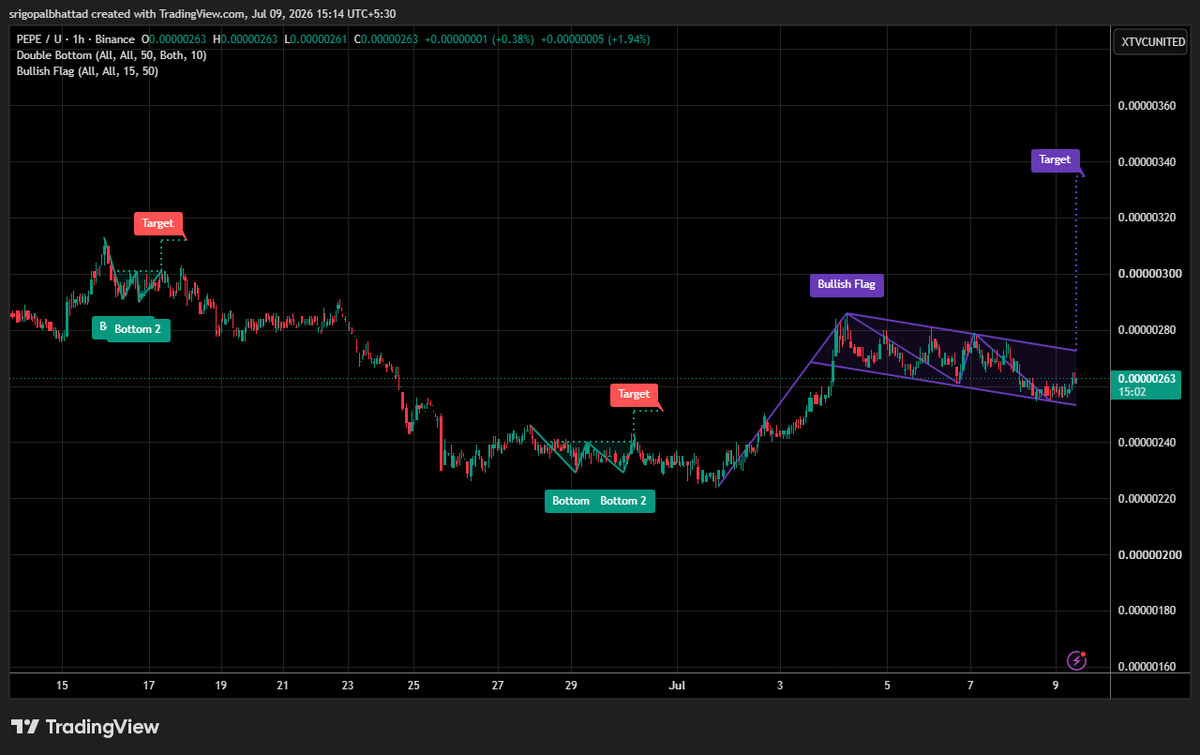Click the 0.00000220 price axis label

[1149, 498]
